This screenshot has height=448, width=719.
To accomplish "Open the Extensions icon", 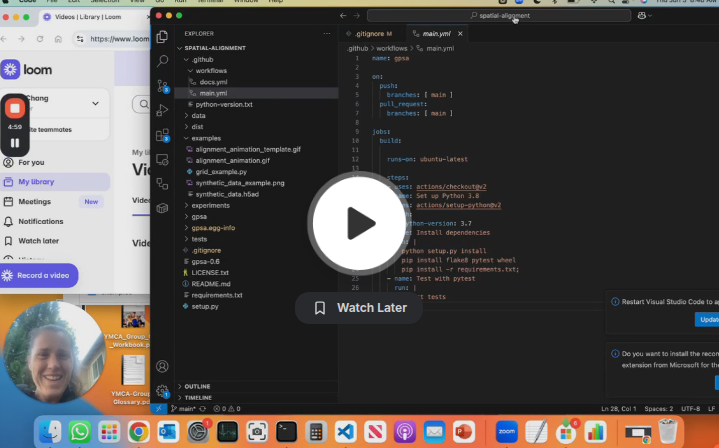I will pyautogui.click(x=162, y=135).
